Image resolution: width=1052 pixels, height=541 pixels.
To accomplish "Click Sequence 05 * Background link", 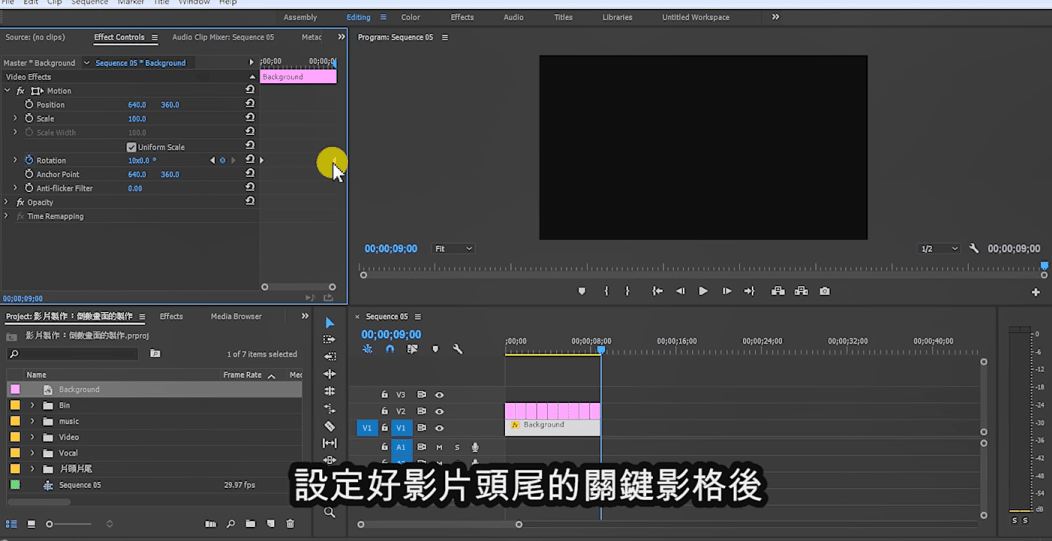I will (140, 63).
